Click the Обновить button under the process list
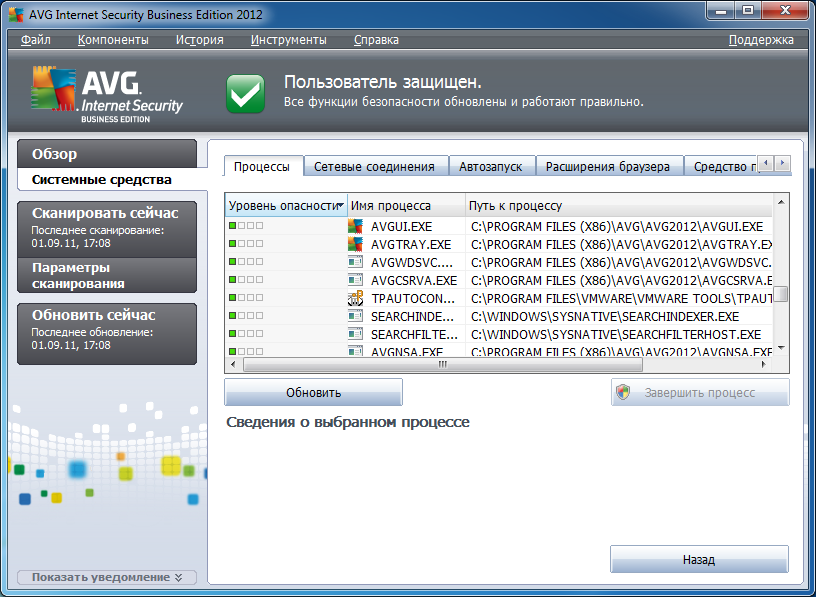This screenshot has width=816, height=597. [313, 392]
